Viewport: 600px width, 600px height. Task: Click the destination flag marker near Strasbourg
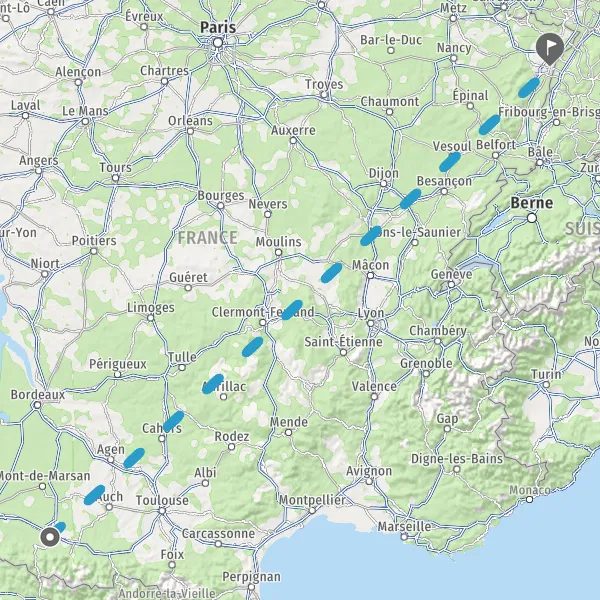(549, 49)
